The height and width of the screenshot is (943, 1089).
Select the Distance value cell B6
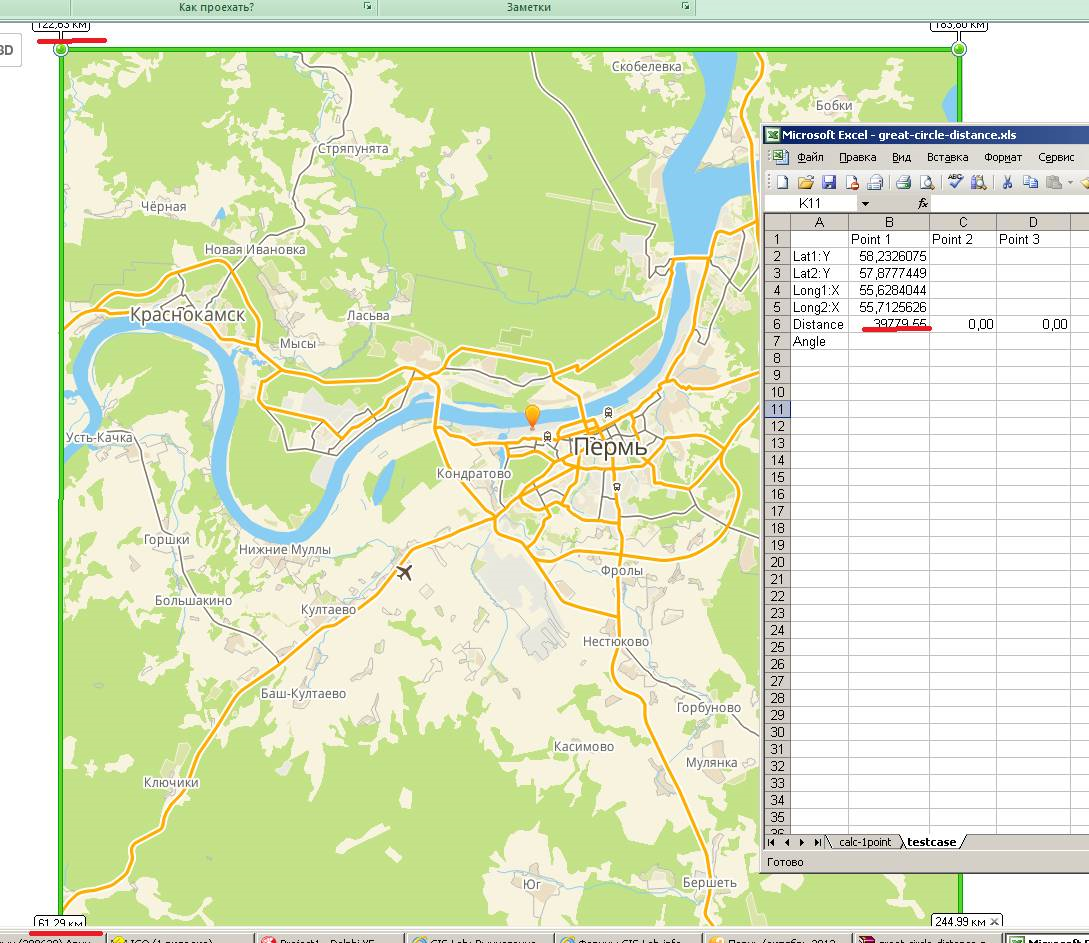coord(888,324)
